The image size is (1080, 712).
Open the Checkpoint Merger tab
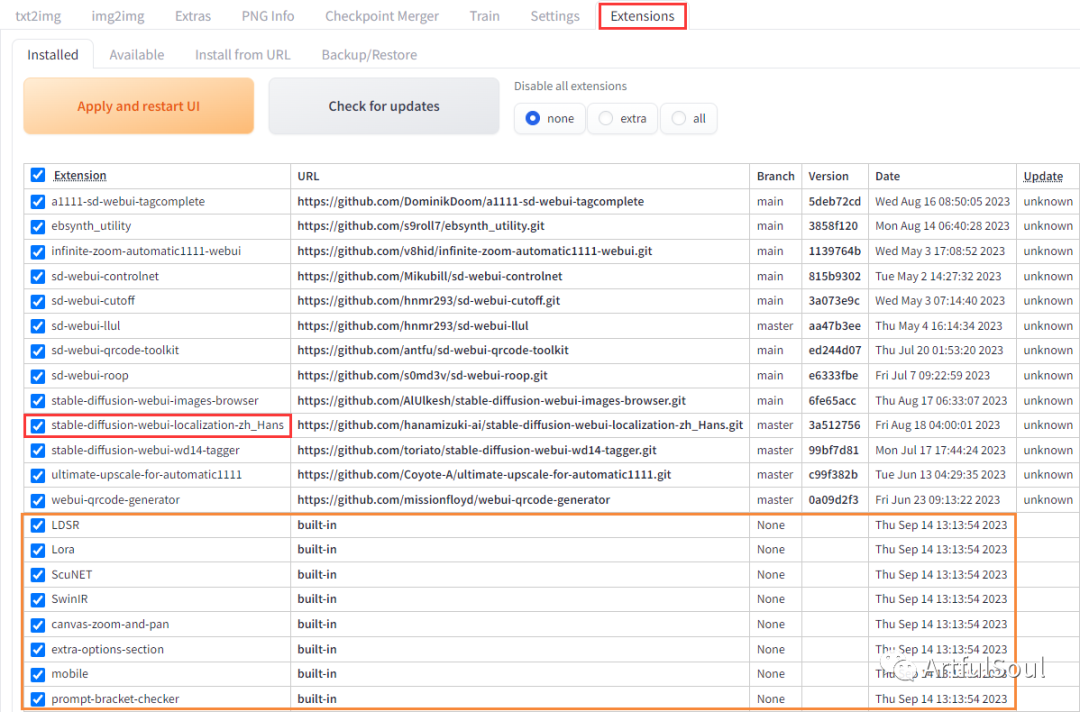(382, 16)
